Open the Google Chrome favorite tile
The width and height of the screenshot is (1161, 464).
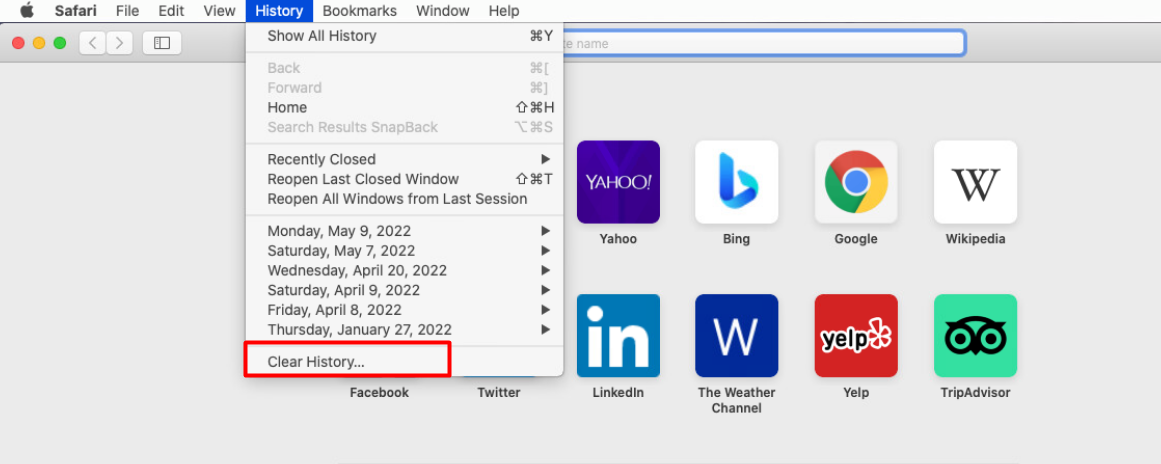click(856, 182)
